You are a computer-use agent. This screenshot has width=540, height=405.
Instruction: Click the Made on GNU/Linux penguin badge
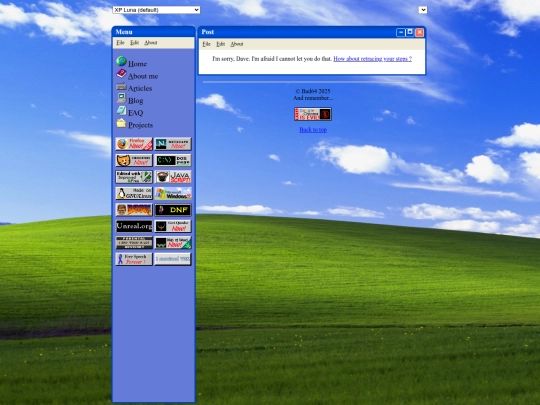tap(134, 194)
